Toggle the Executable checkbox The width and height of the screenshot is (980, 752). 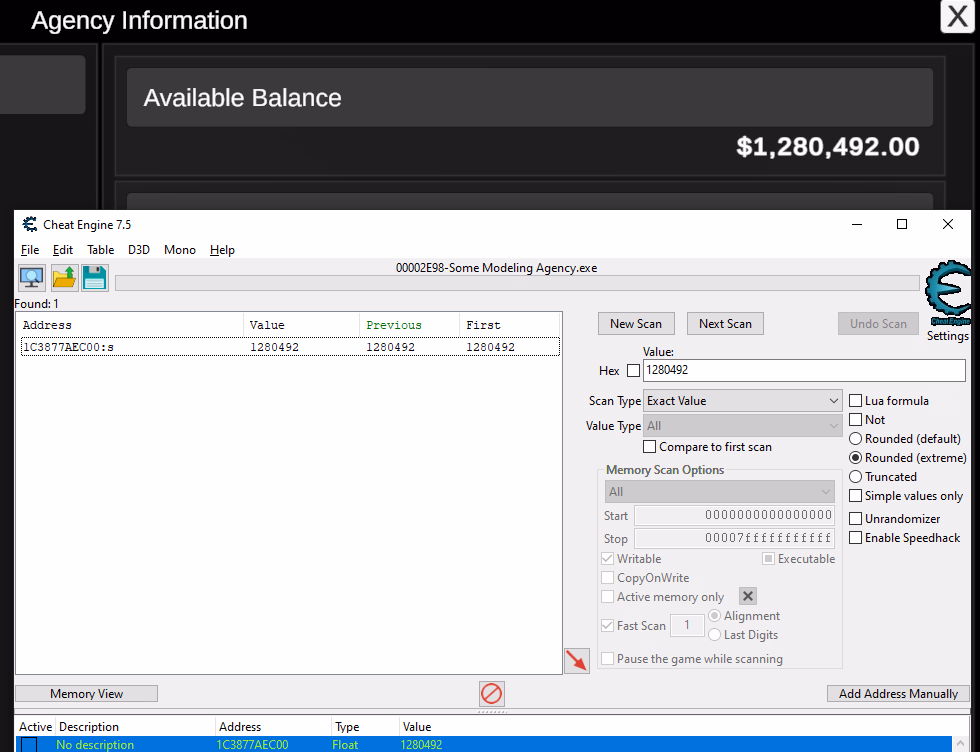click(769, 558)
